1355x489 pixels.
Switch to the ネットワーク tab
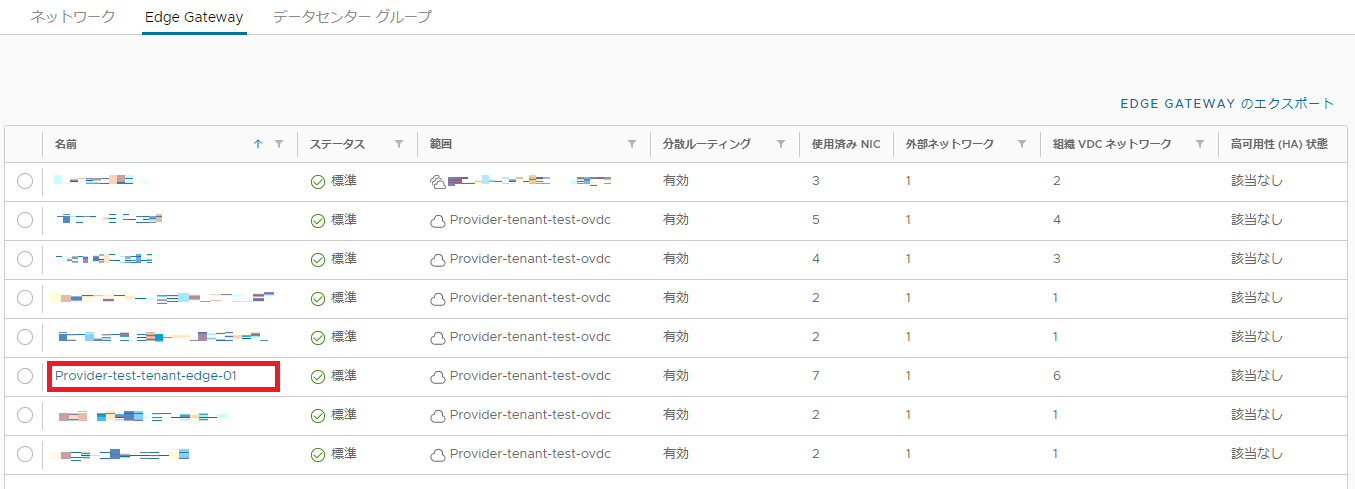[73, 17]
